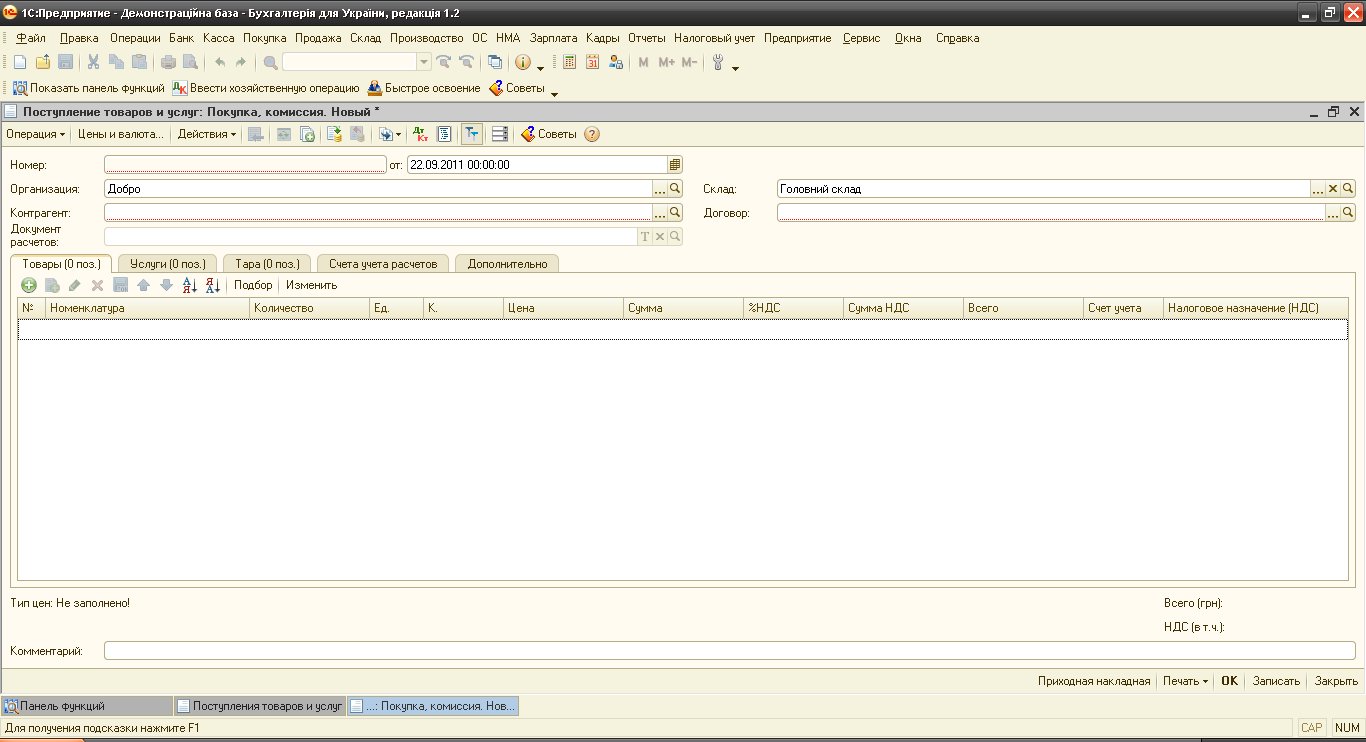The image size is (1366, 742).
Task: Open selection list for Организация via ellipsis
Action: 660,188
